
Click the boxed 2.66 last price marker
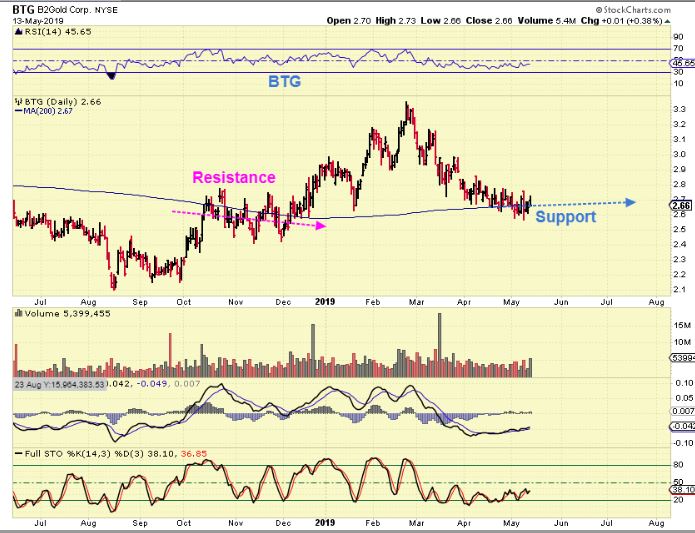click(x=681, y=206)
